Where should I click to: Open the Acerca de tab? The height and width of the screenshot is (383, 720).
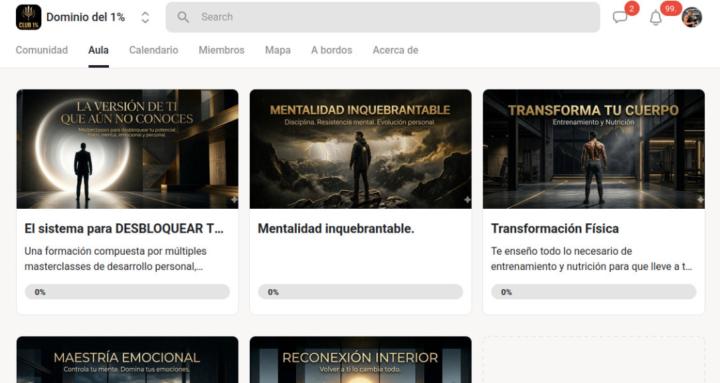click(395, 50)
